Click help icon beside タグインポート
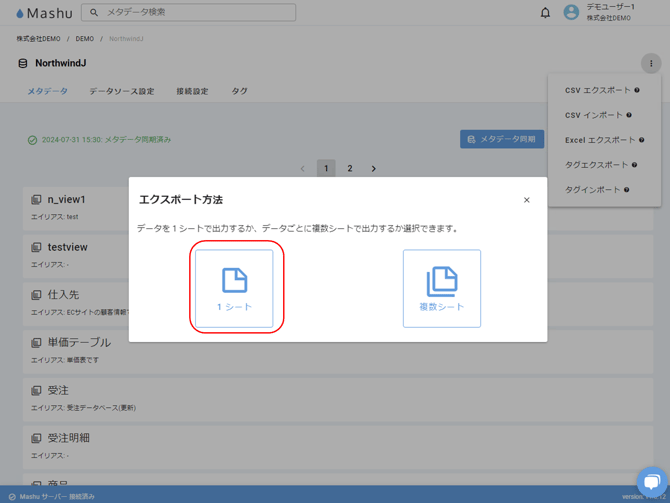The image size is (670, 503). (627, 190)
